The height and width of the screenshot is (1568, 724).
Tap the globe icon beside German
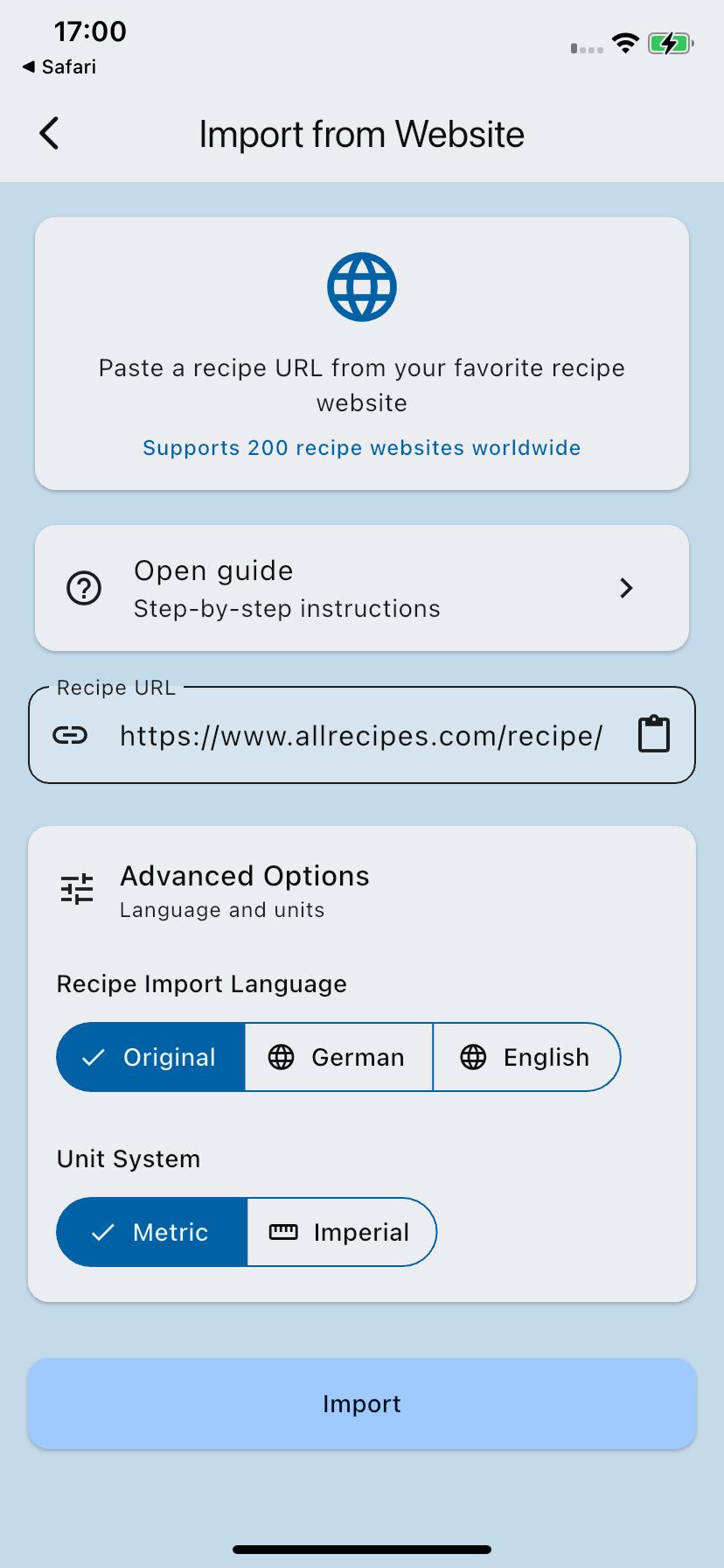tap(281, 1057)
